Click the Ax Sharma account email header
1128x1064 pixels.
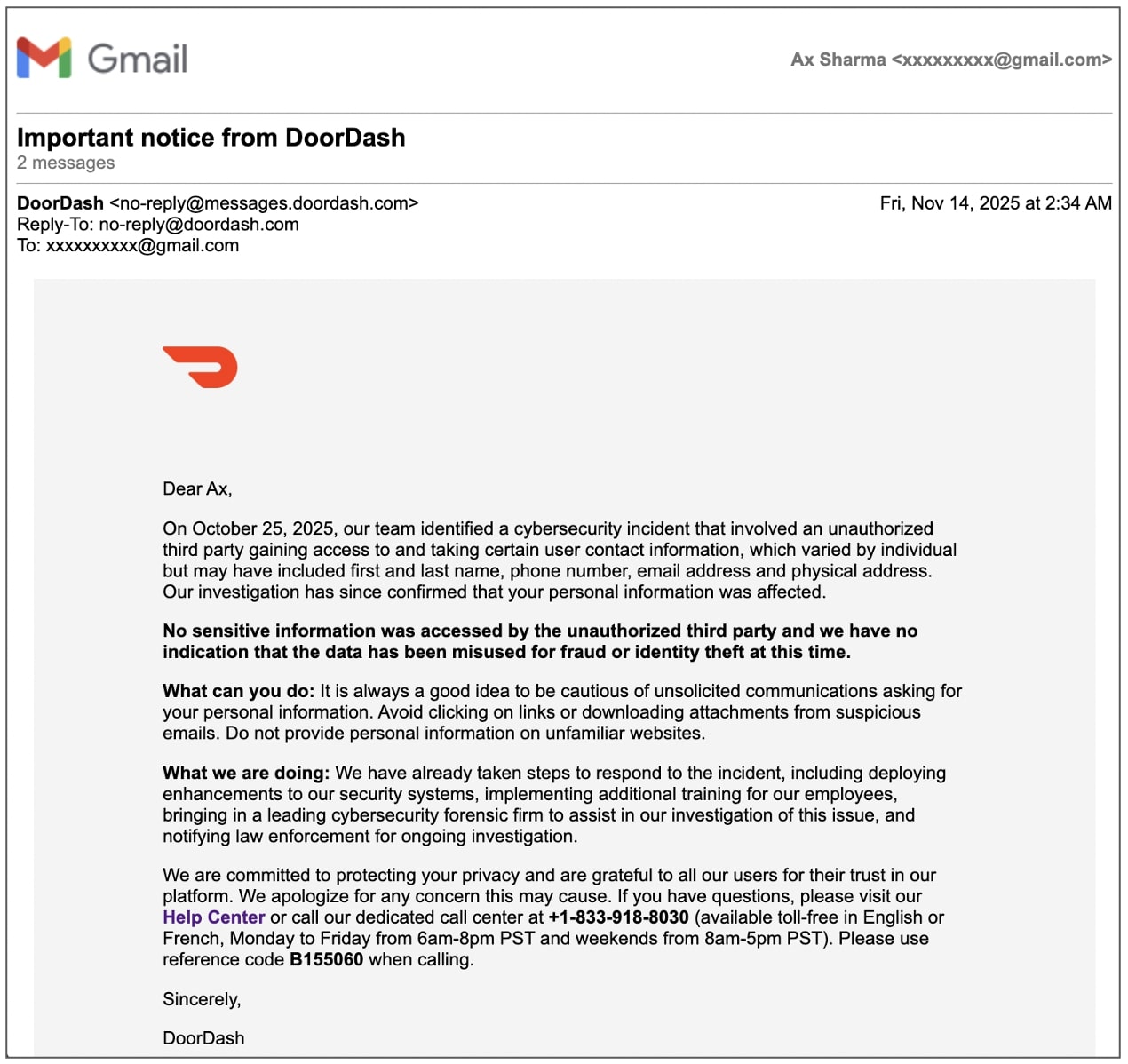click(950, 60)
